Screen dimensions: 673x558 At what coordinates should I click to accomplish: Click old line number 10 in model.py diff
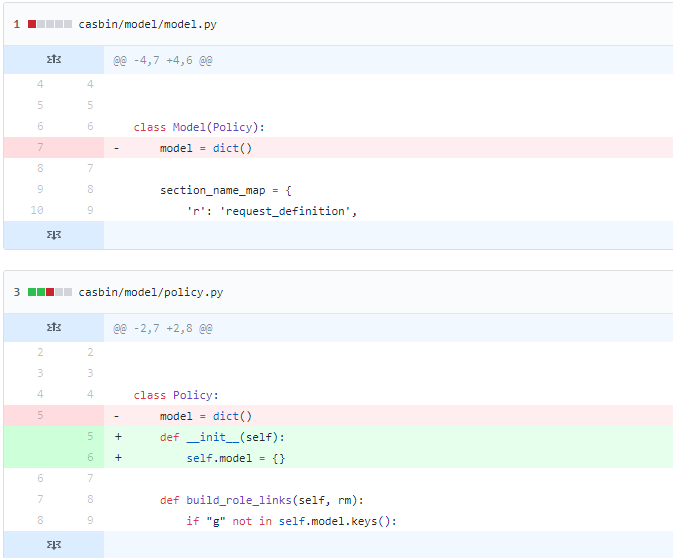(37, 210)
